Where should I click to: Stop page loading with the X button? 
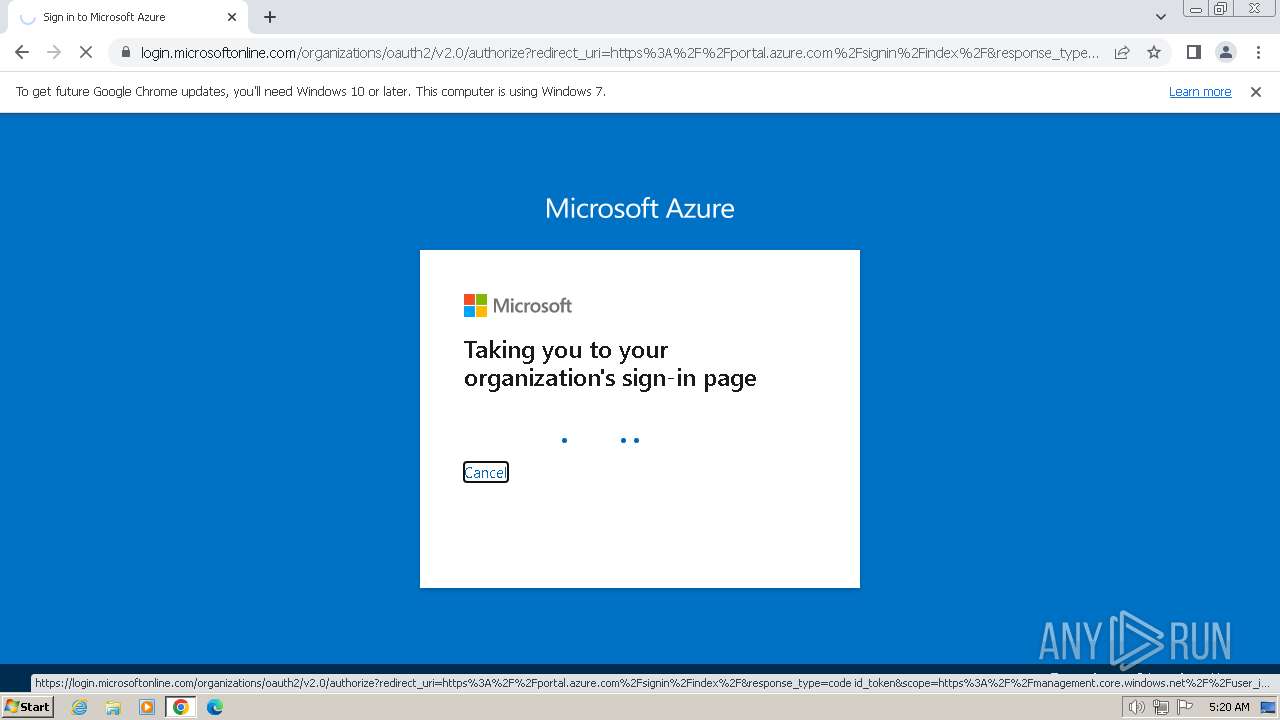pyautogui.click(x=86, y=52)
